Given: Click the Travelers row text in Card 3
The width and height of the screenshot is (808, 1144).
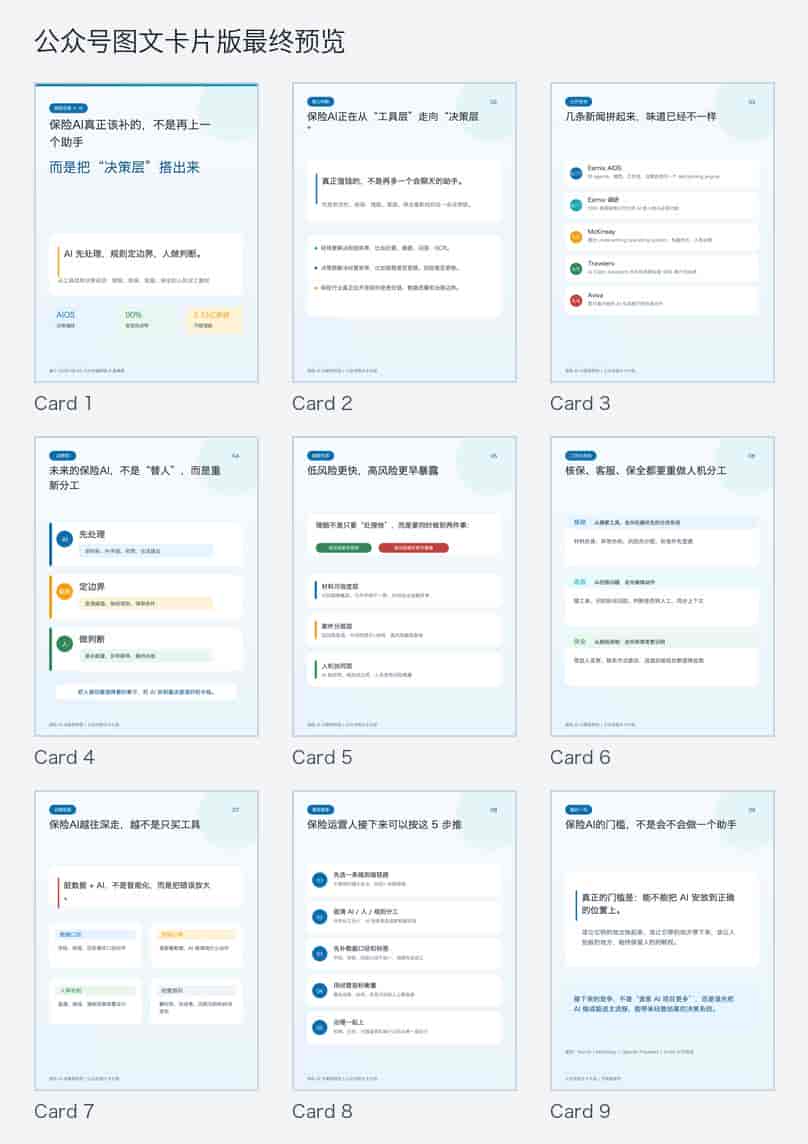Looking at the screenshot, I should [x=642, y=268].
